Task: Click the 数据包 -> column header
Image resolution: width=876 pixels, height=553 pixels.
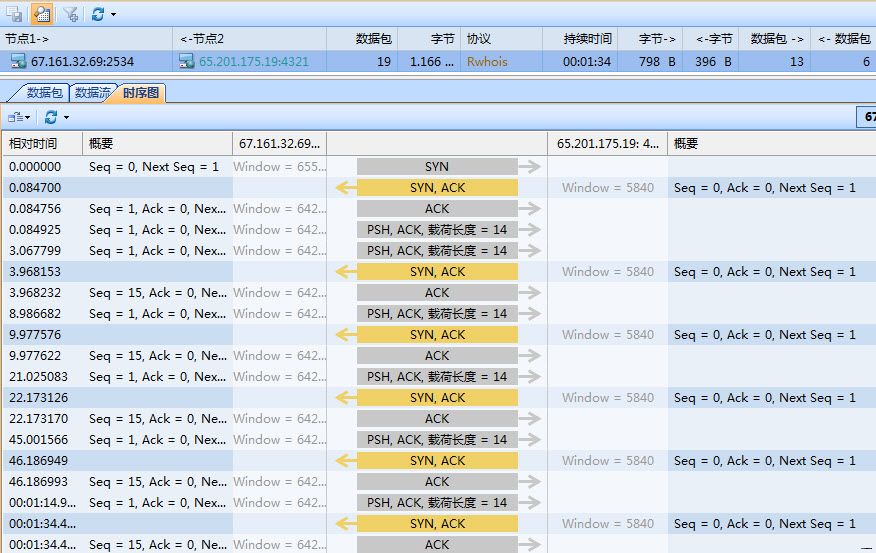Action: (774, 39)
